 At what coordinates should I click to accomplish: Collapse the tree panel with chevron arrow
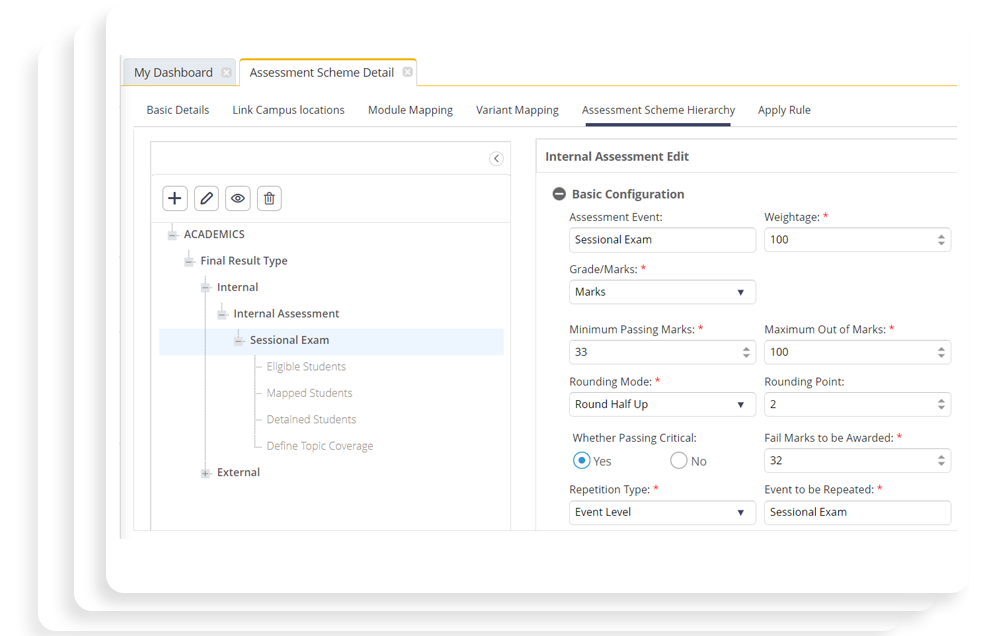pos(496,158)
